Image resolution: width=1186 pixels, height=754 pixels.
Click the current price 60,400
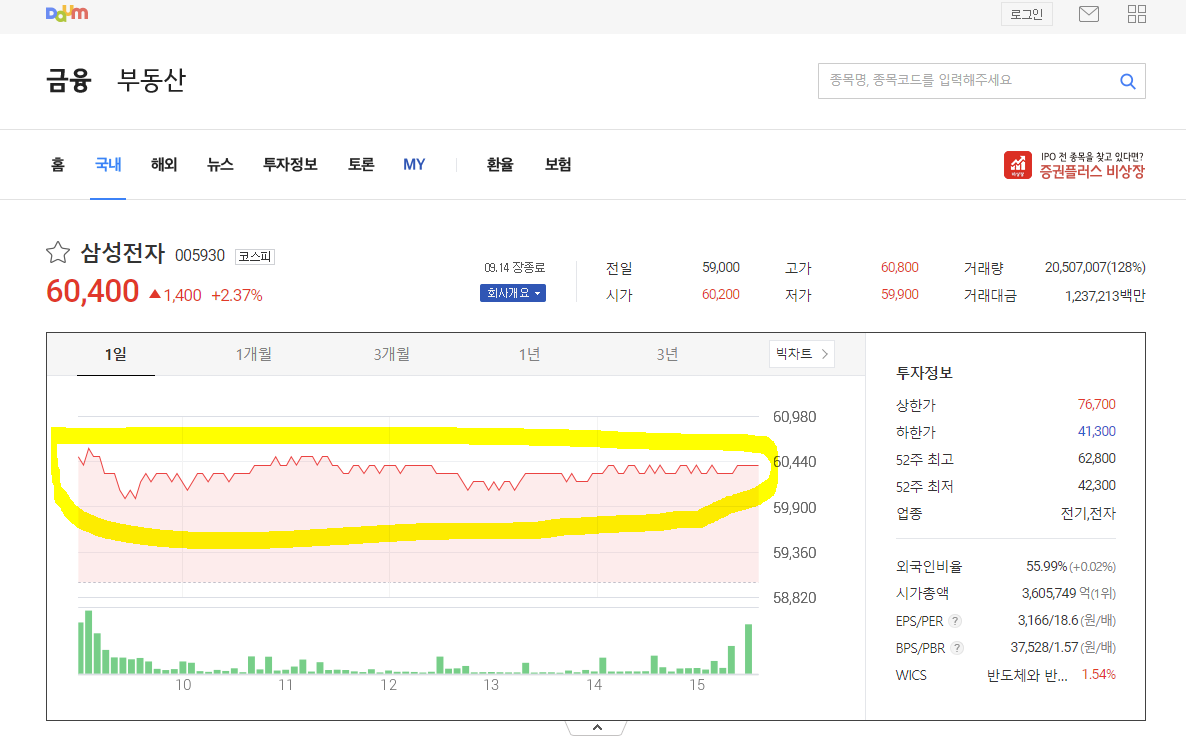pos(92,291)
